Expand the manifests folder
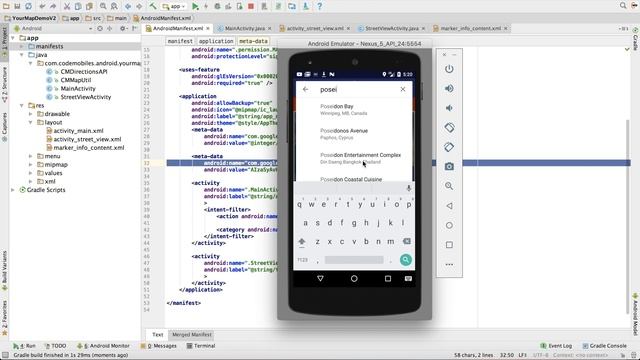 [22, 47]
